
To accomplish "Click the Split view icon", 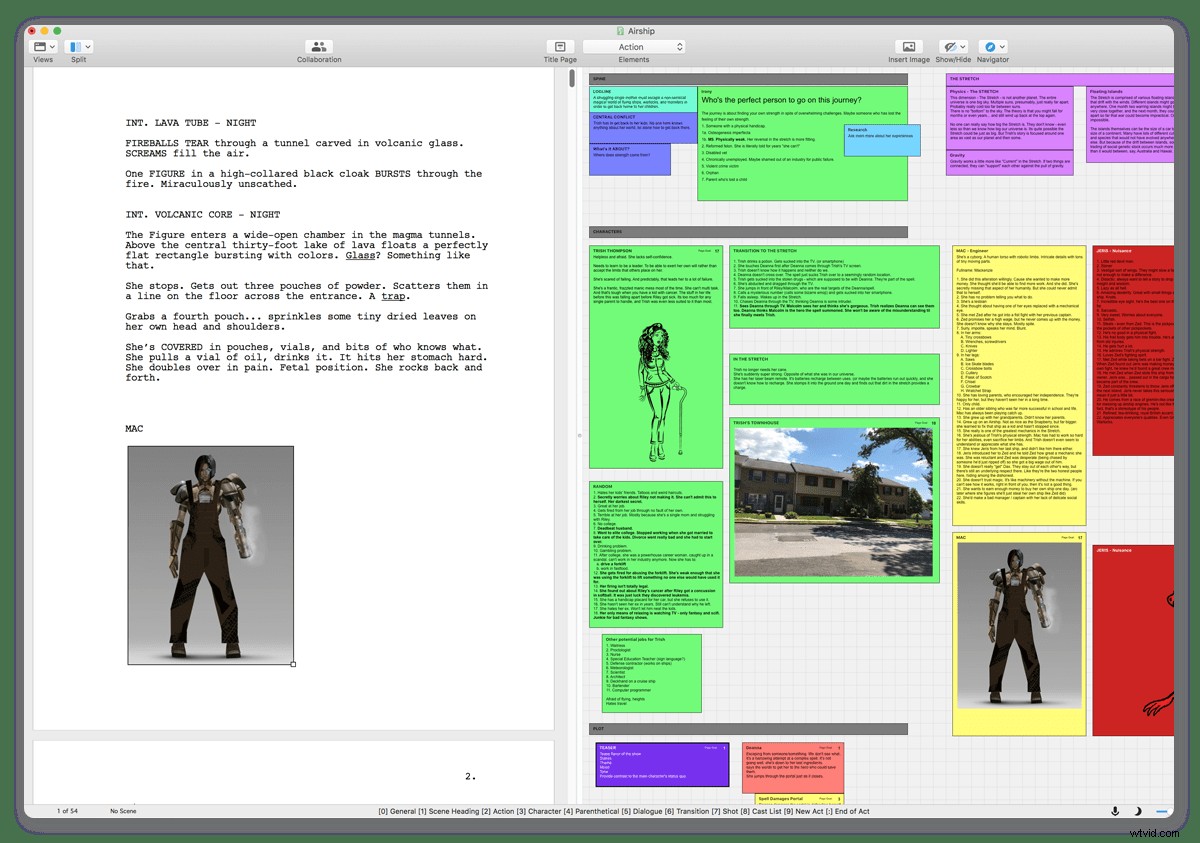I will (74, 47).
